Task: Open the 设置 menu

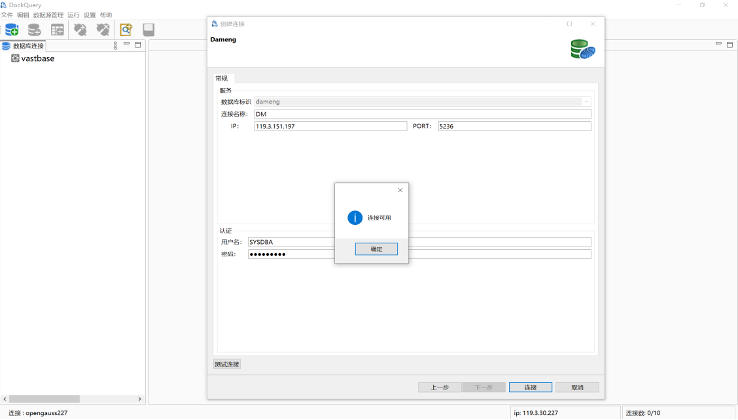Action: (x=89, y=15)
